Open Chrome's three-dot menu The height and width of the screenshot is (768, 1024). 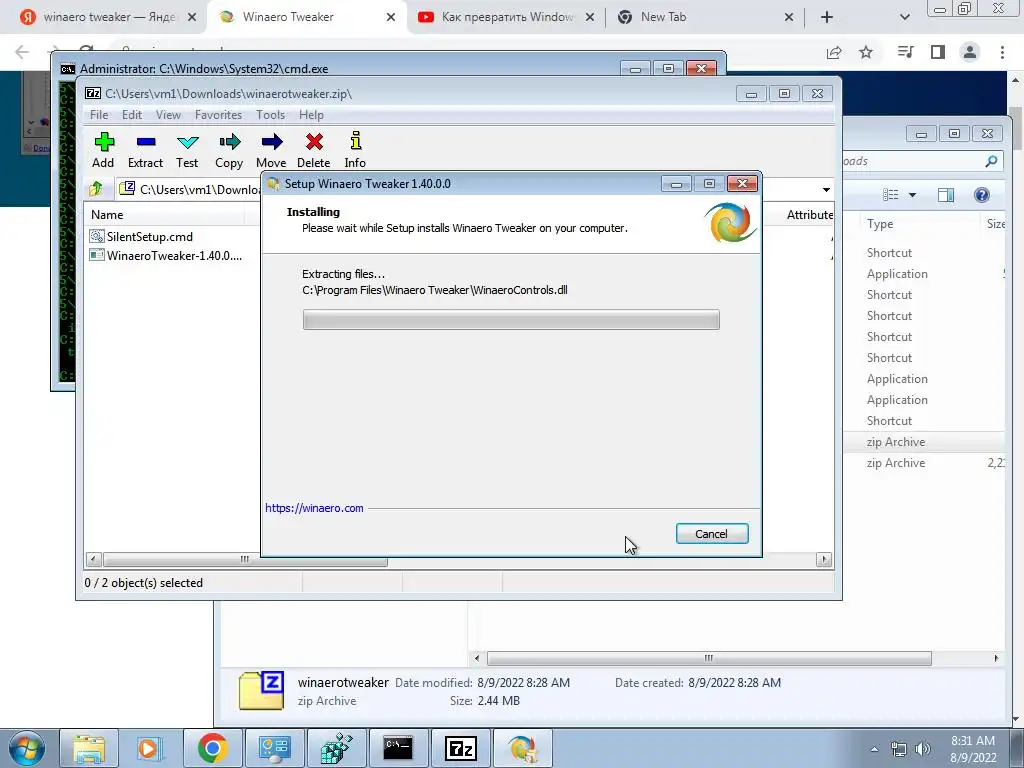[x=1002, y=52]
